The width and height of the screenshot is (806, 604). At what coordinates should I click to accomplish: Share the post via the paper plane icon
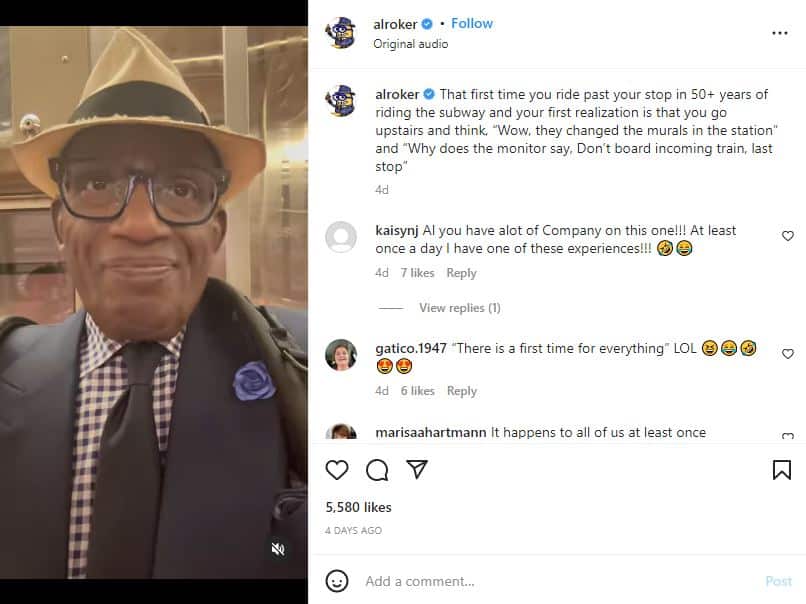(x=419, y=469)
